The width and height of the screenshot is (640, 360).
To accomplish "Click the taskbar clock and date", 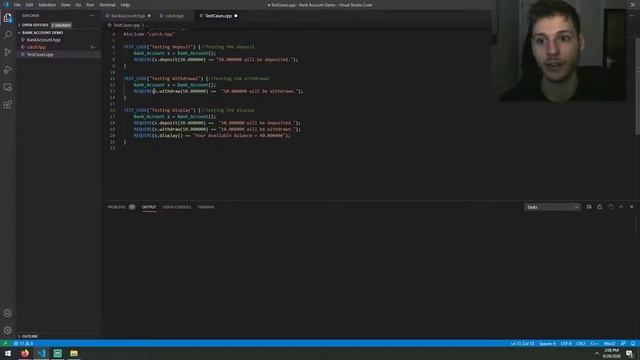I will pos(611,353).
